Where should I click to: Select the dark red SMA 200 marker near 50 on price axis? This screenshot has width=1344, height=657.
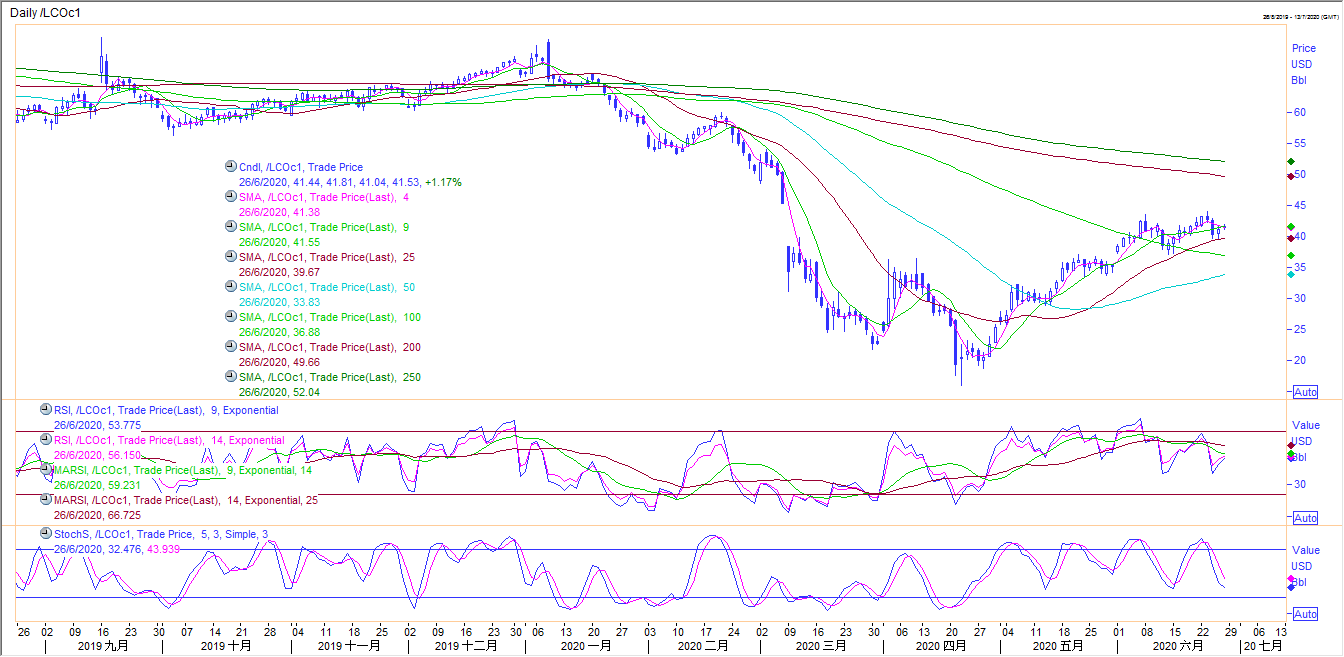(1291, 177)
